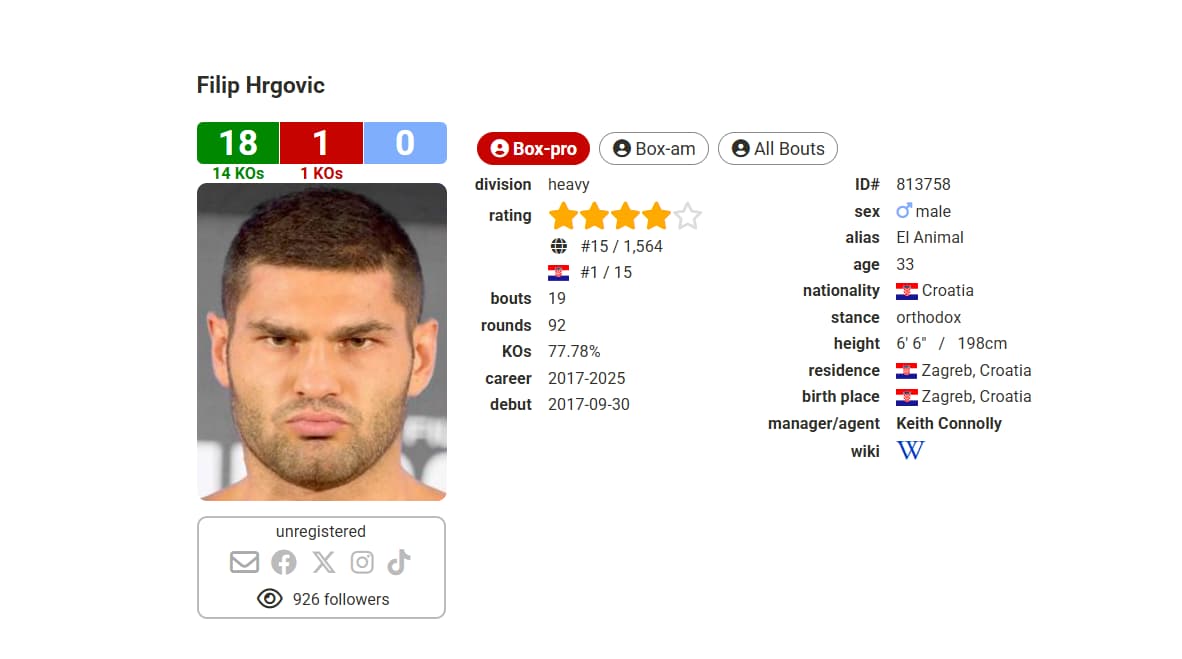Switch to the Box-pro tab

pos(534,149)
